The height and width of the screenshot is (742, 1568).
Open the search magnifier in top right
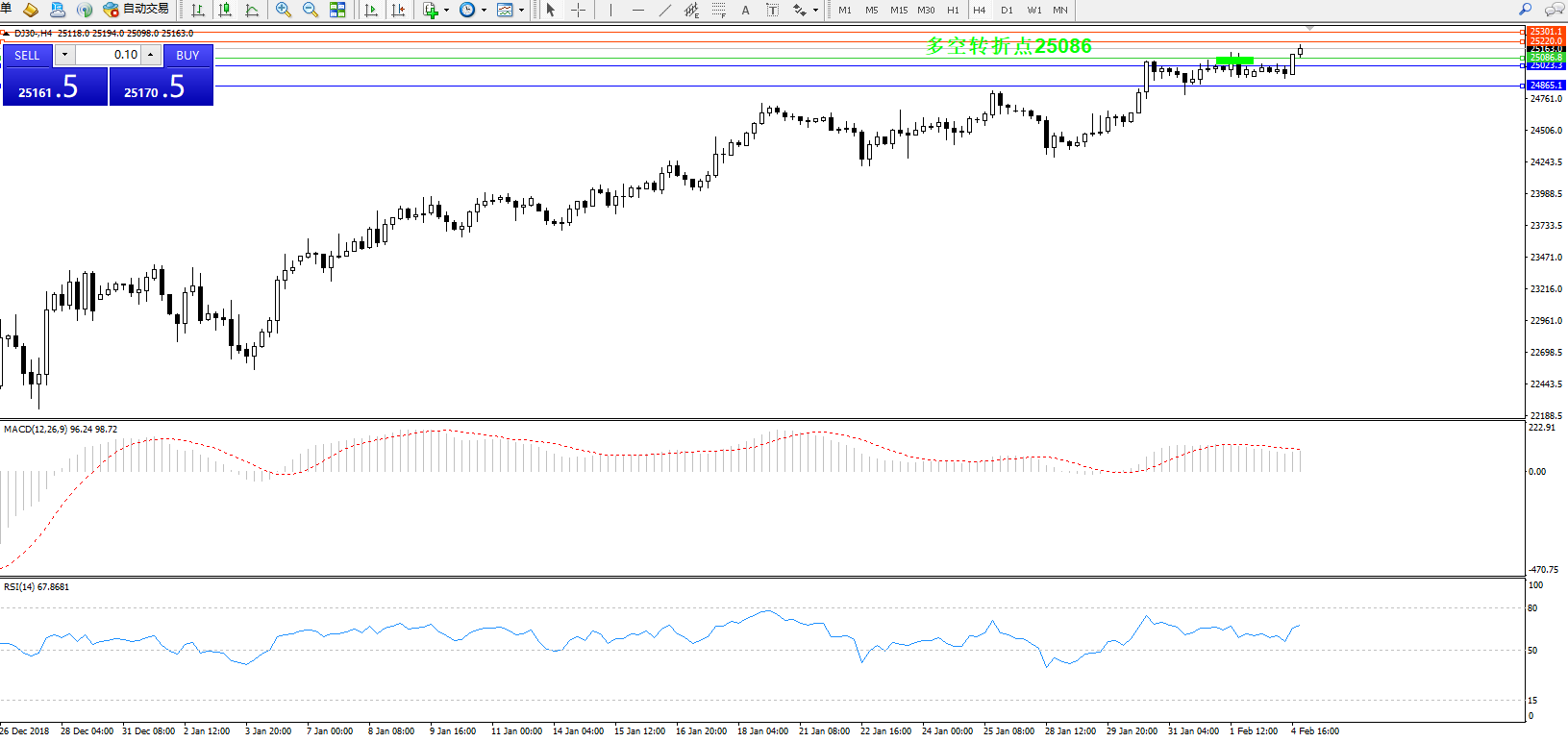[1525, 10]
